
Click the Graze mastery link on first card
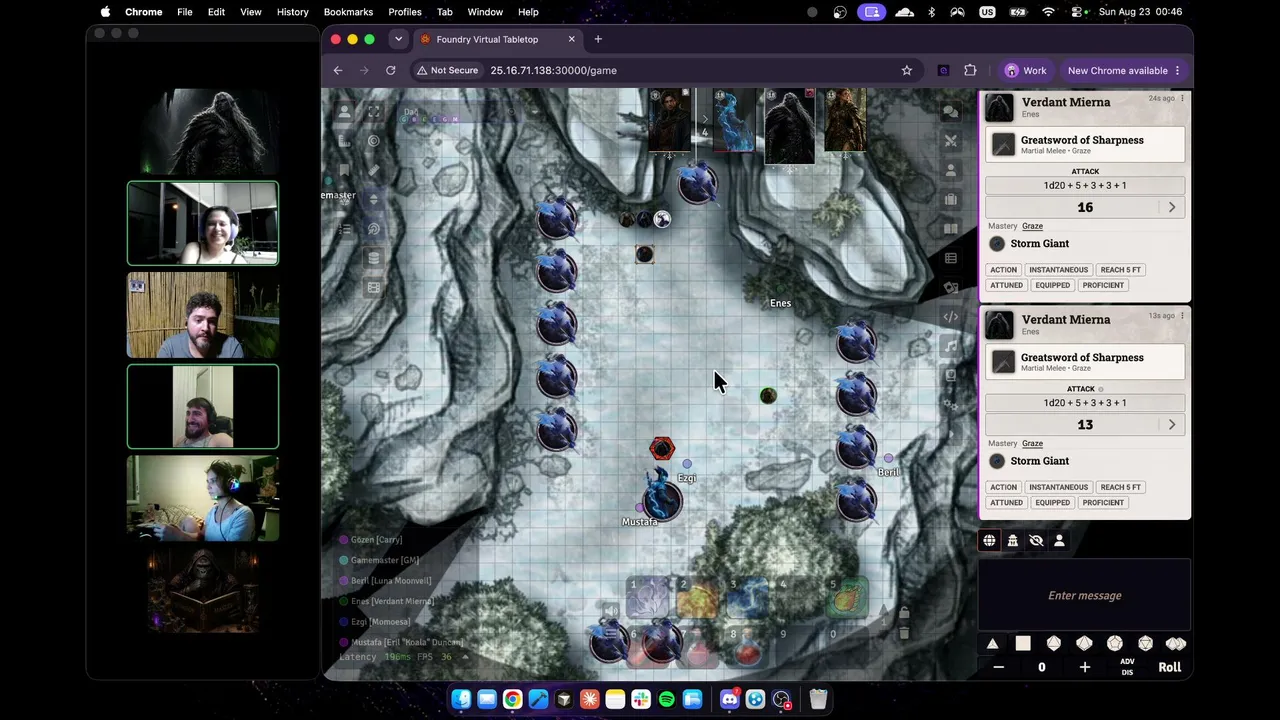point(1032,226)
